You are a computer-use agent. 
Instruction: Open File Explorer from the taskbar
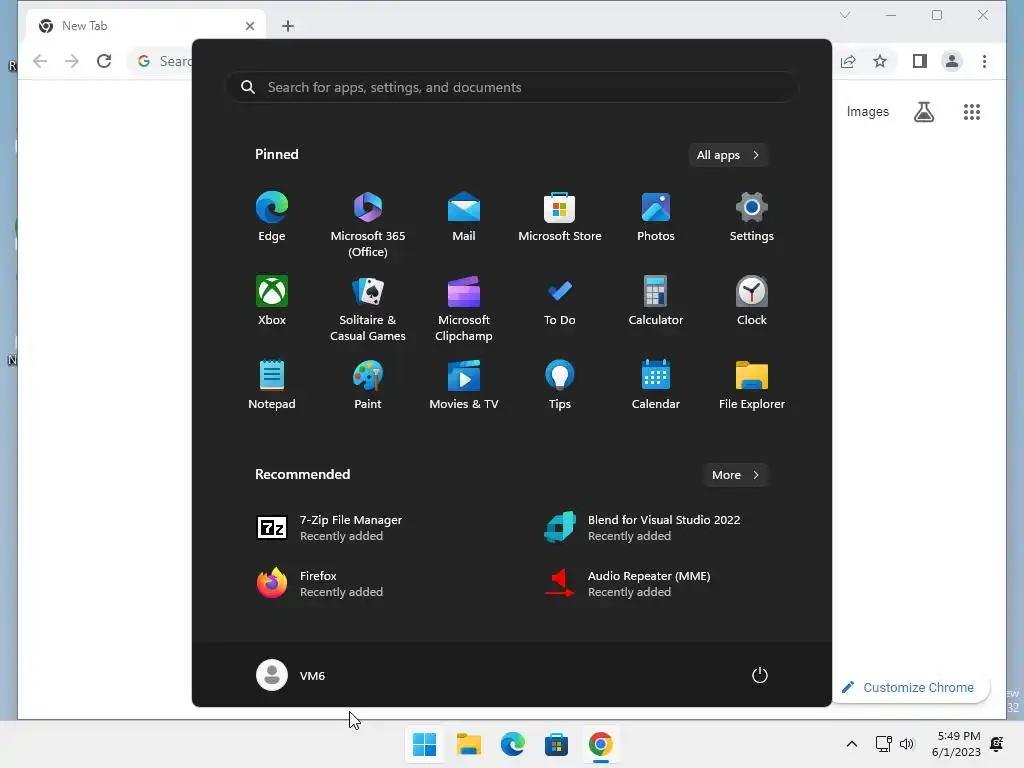click(x=468, y=744)
